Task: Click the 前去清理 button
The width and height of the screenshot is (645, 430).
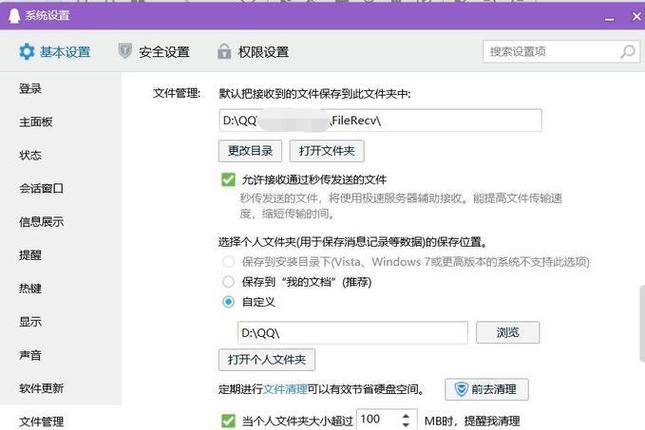Action: coord(487,389)
